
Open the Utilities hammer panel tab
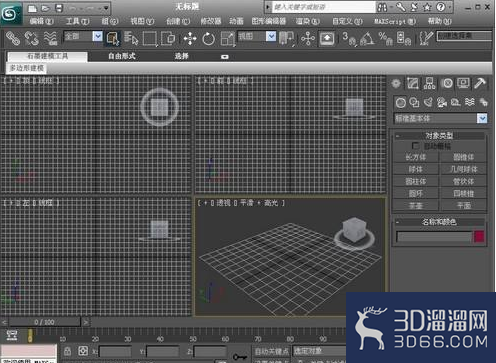480,83
